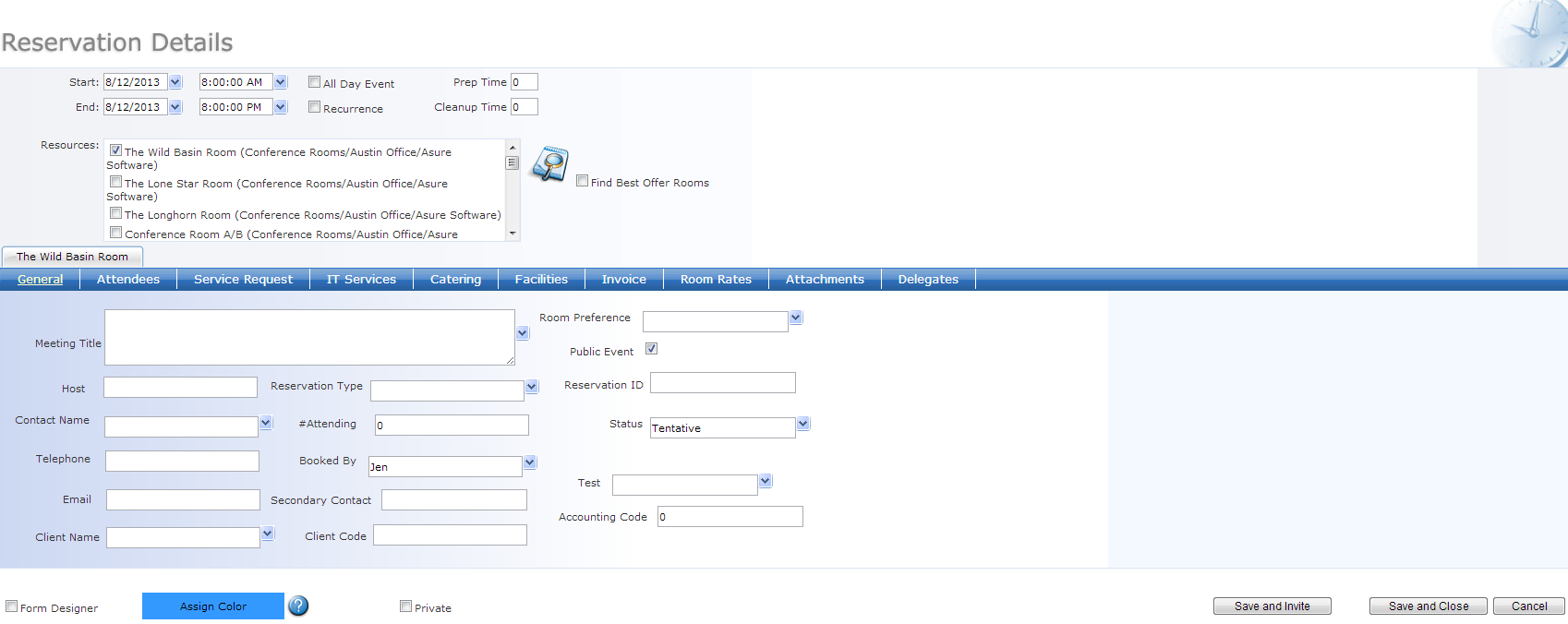Click the room search magnifier icon
This screenshot has height=624, width=1568.
550,164
